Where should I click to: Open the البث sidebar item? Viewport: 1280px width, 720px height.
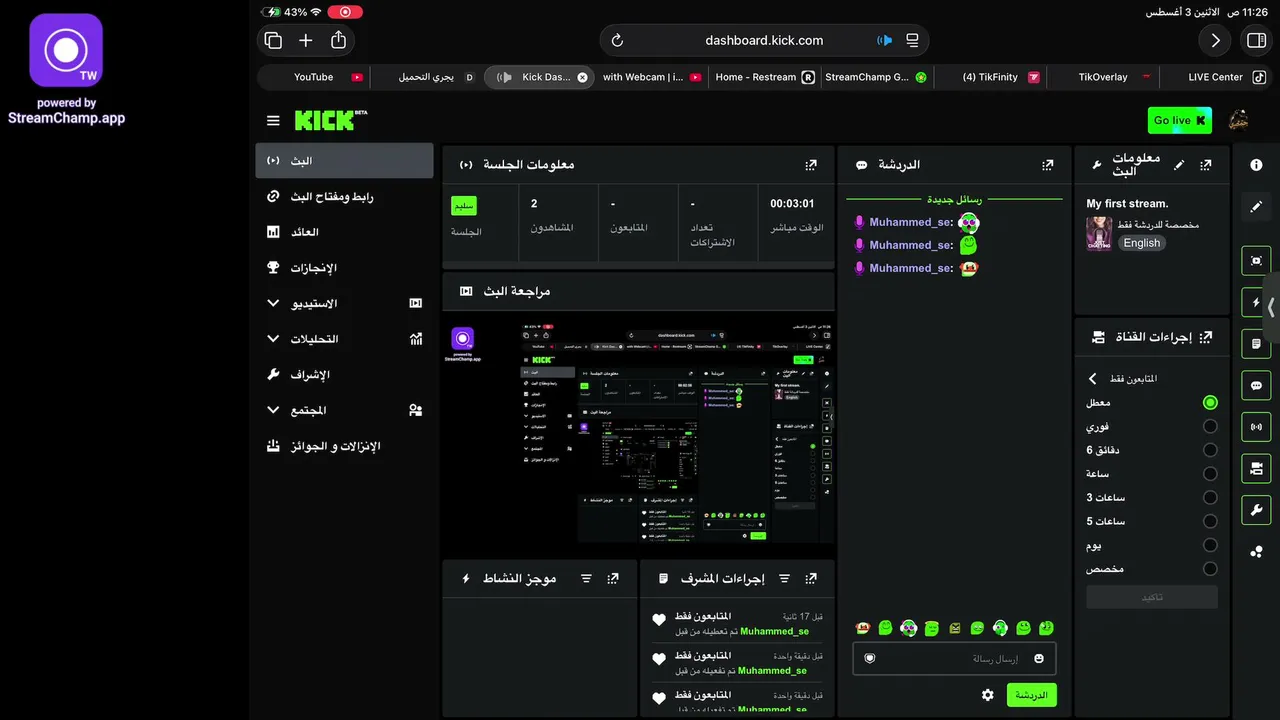click(x=344, y=161)
